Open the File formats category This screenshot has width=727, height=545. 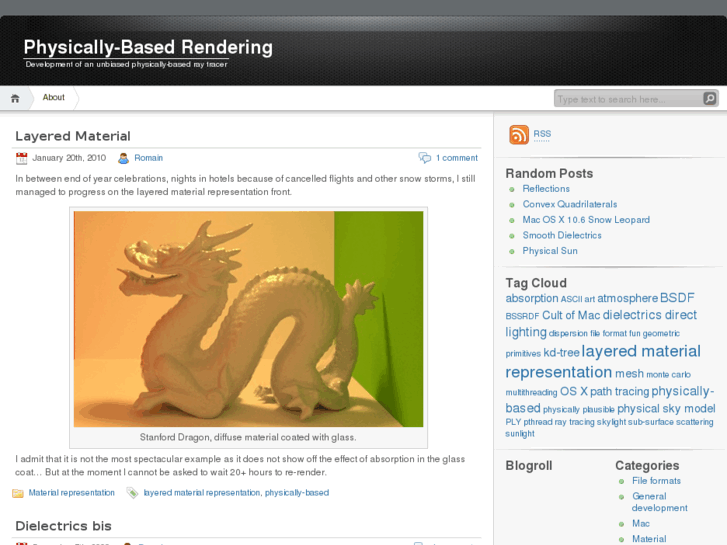coord(657,481)
